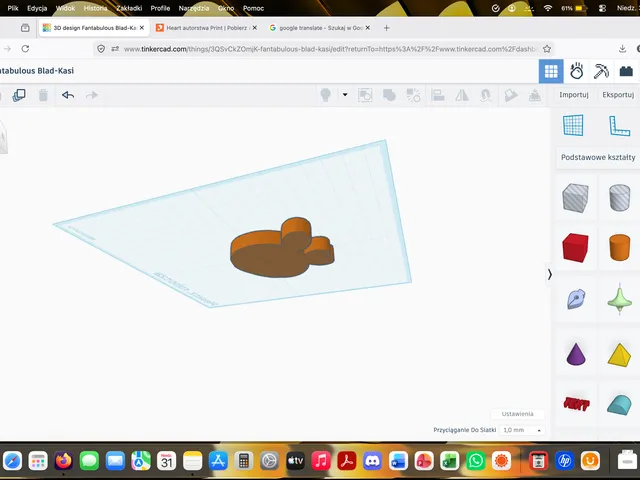Pick the striped hole box shape

coord(575,198)
